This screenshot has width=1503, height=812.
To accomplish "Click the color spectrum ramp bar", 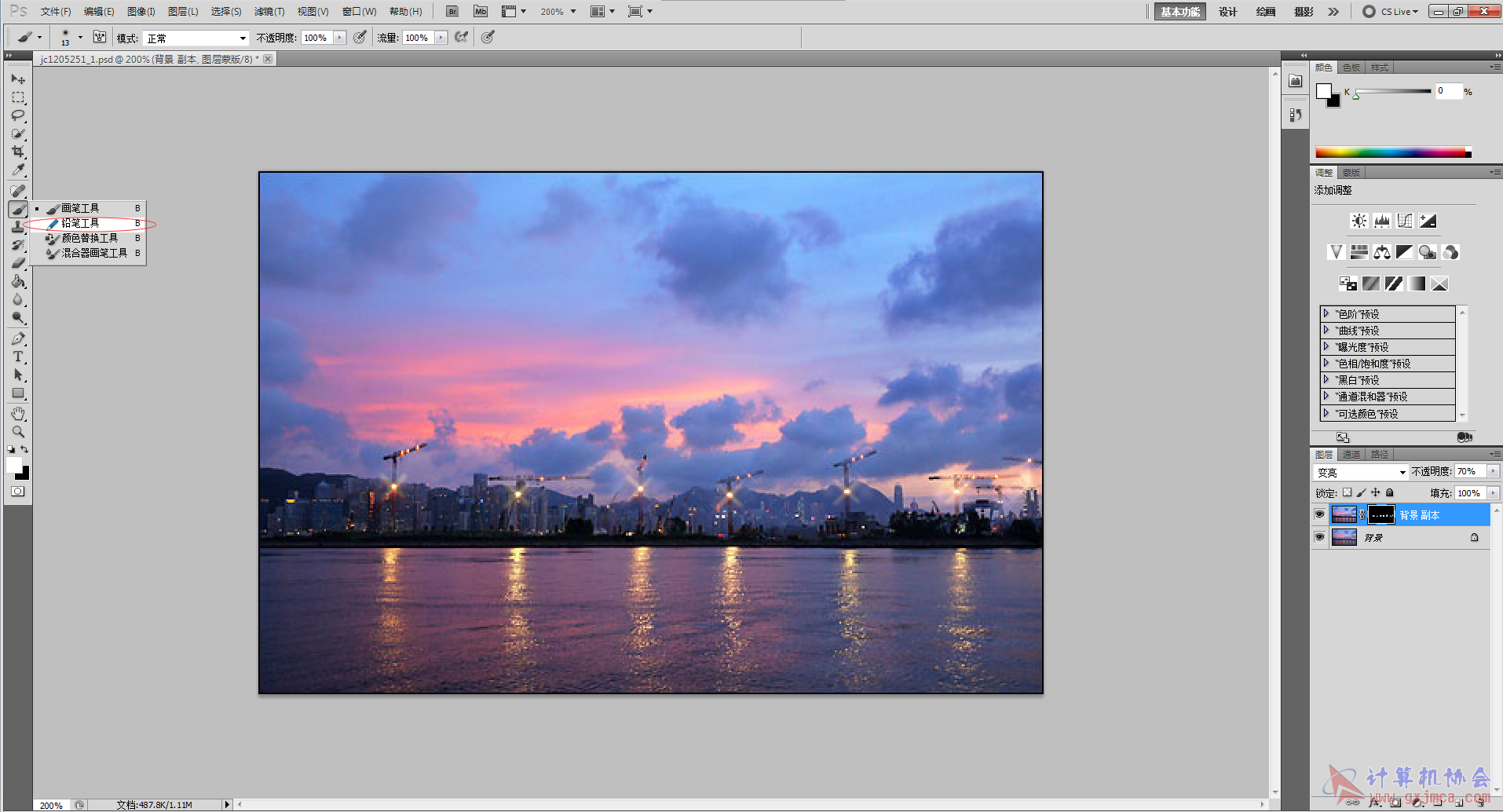I will click(x=1390, y=152).
